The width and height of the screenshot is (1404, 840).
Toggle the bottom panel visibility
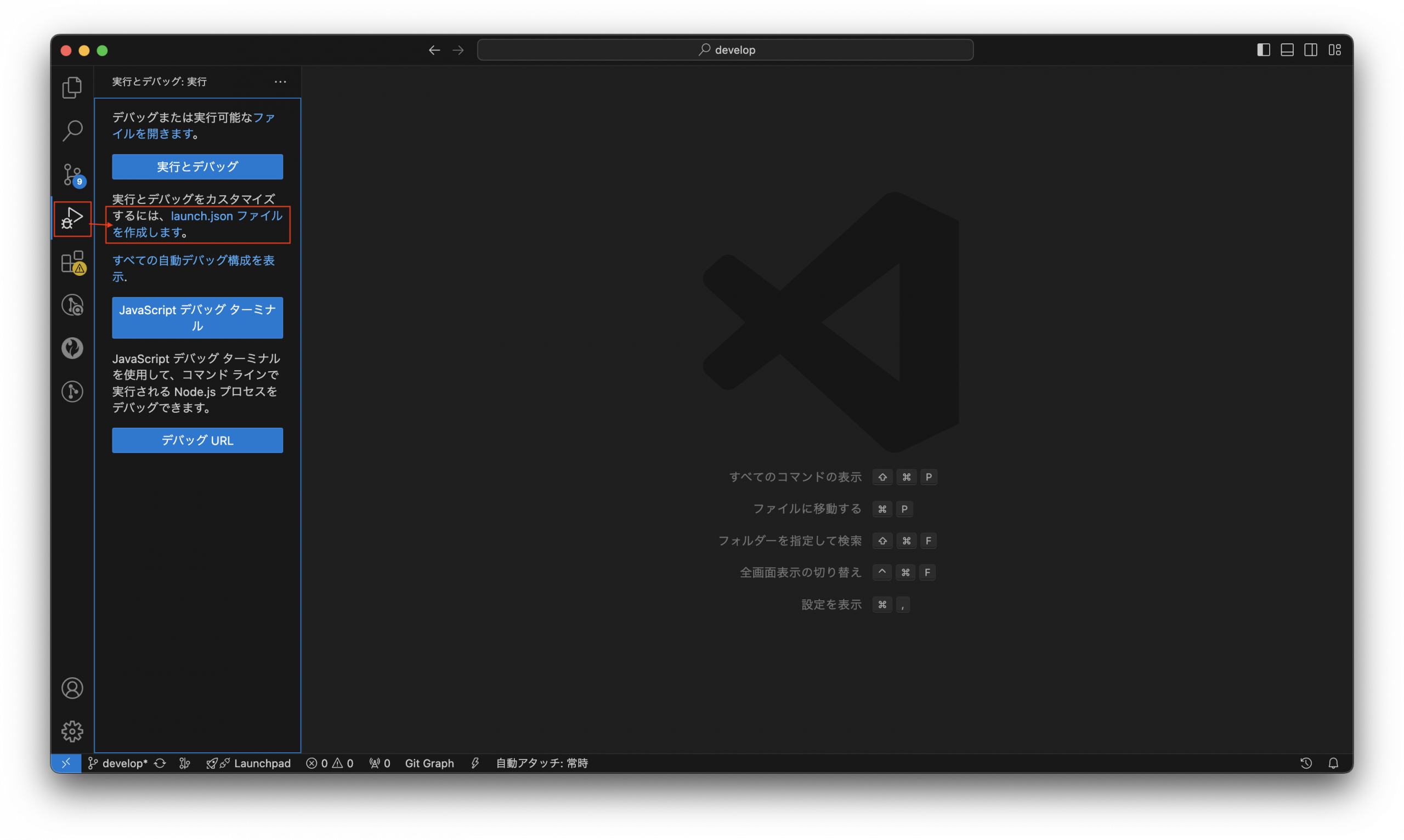[x=1287, y=50]
